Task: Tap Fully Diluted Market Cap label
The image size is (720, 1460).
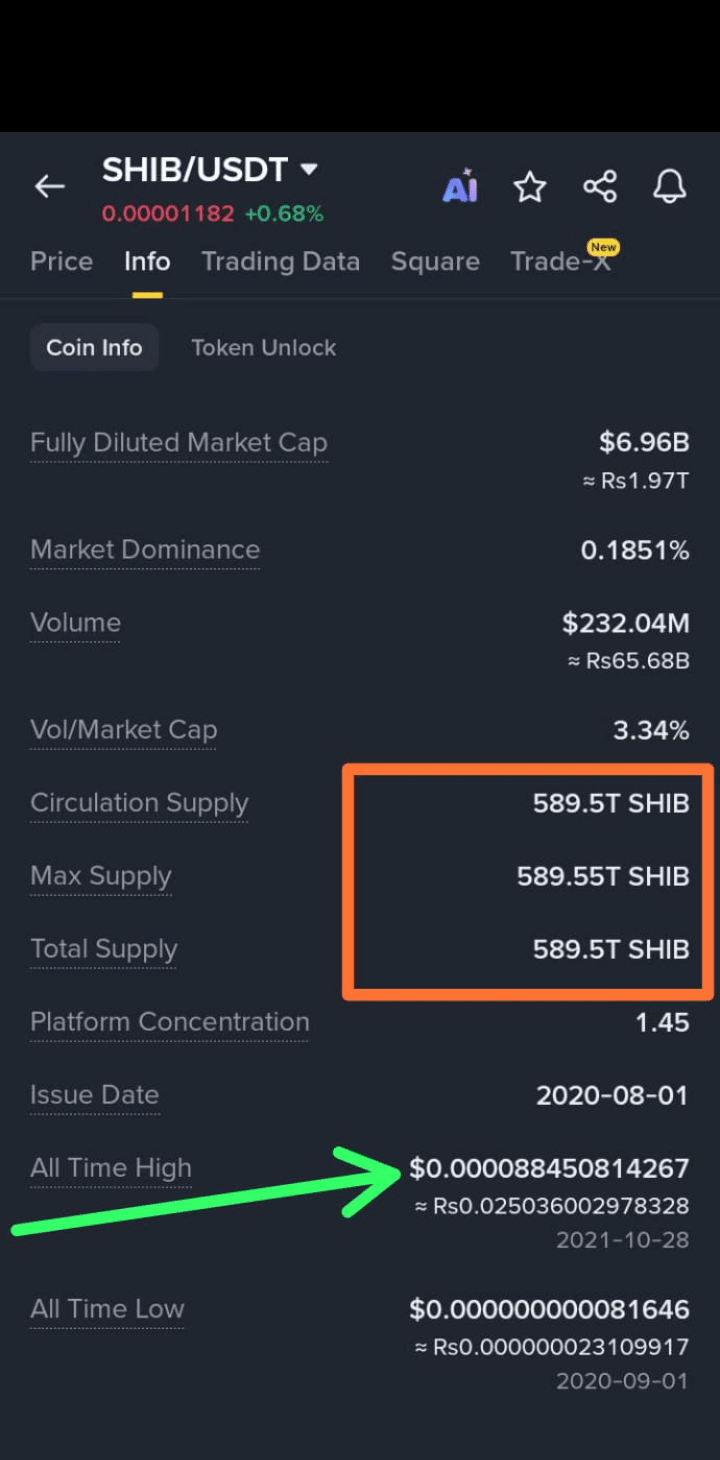Action: [x=179, y=442]
